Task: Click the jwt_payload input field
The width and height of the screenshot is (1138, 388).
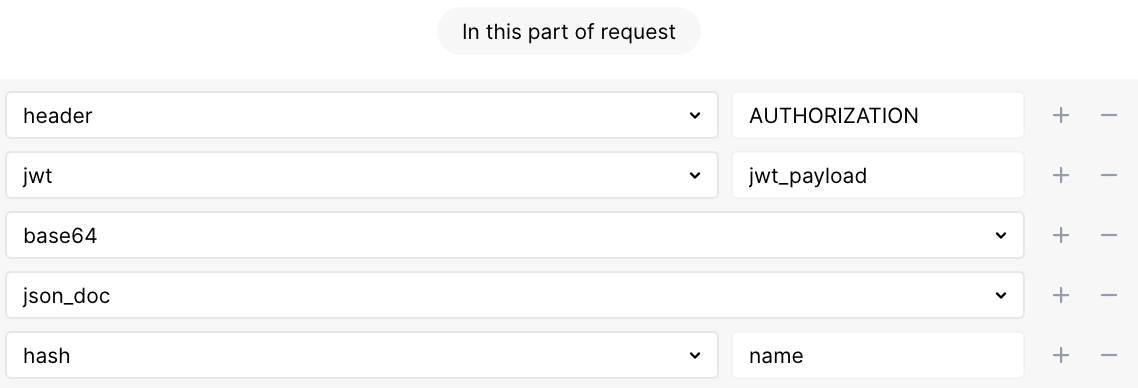Action: pyautogui.click(x=877, y=175)
